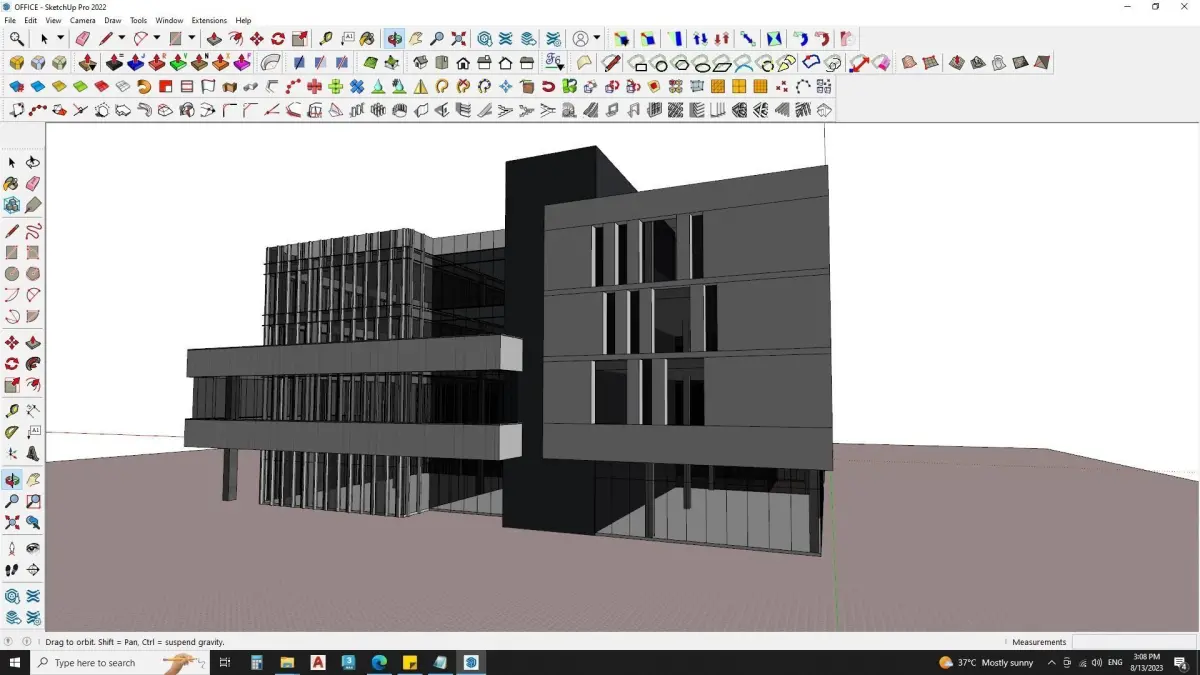Choose the Sandbox Smoove tool
The image size is (1200, 675).
(957, 62)
